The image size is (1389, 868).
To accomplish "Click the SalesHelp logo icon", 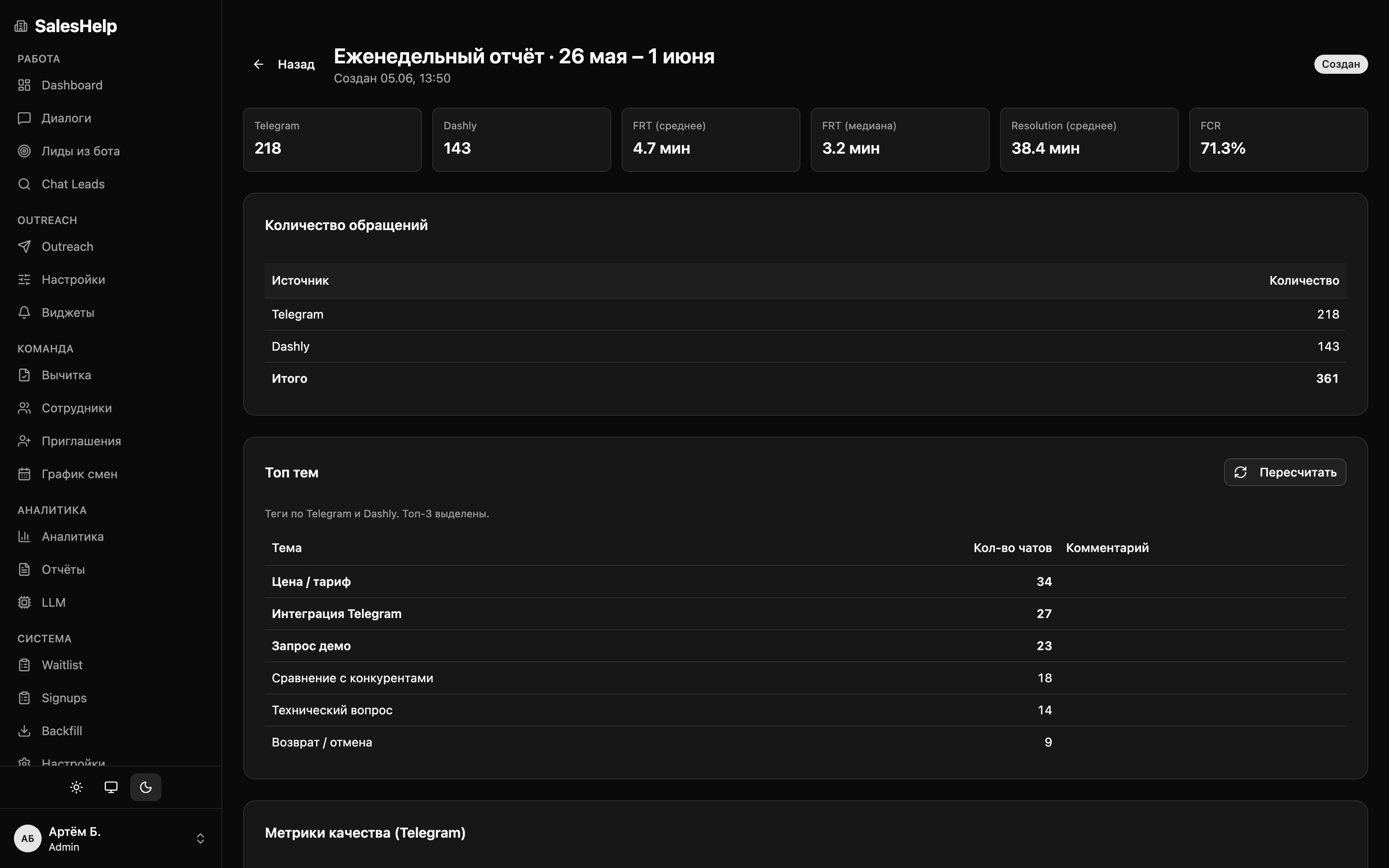I will [x=21, y=26].
